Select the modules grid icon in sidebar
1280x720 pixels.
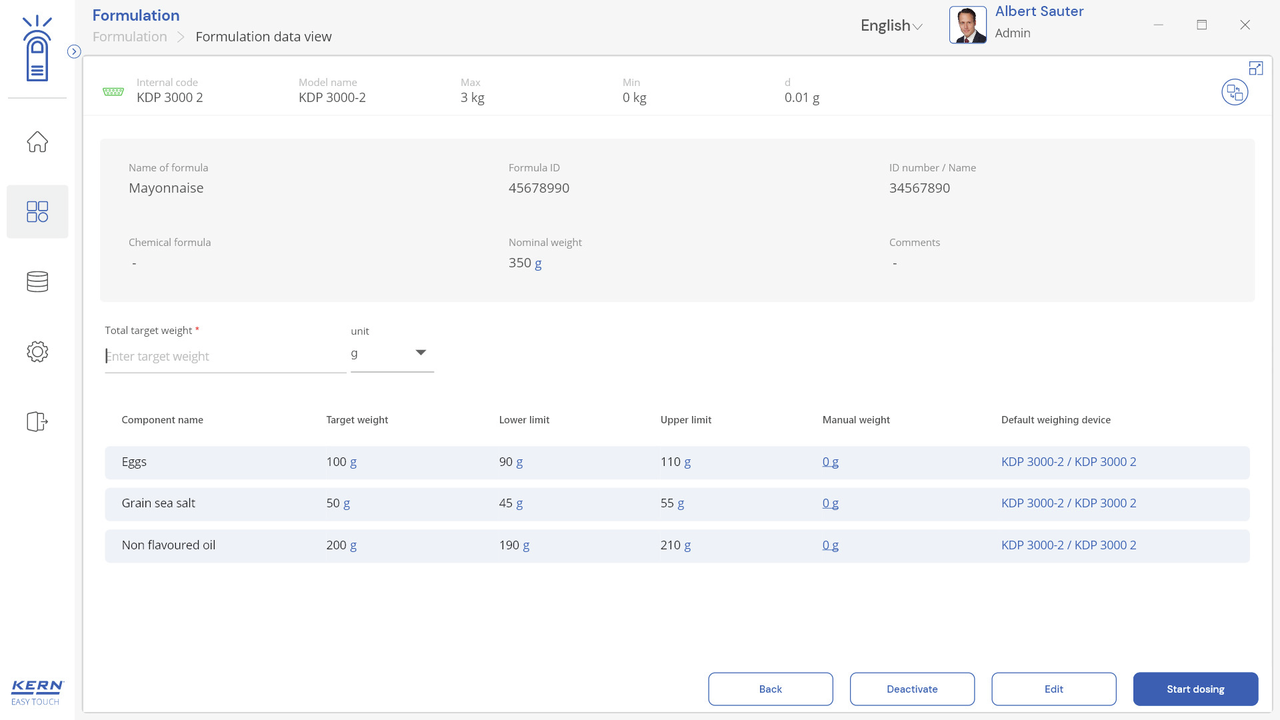click(x=37, y=212)
